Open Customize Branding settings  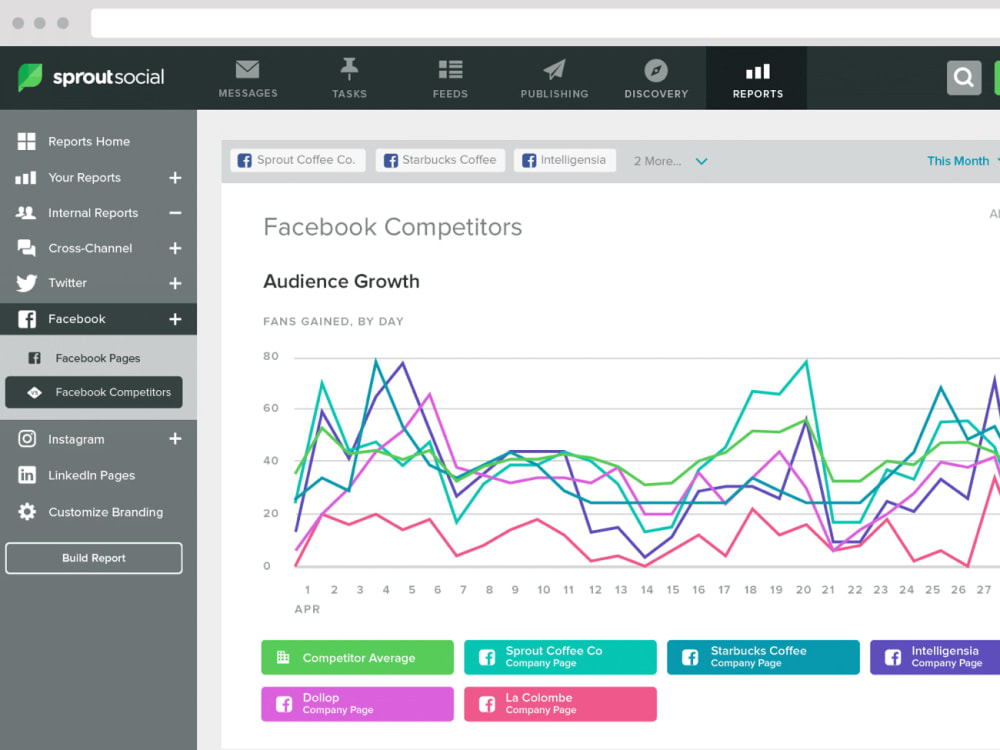(x=105, y=512)
